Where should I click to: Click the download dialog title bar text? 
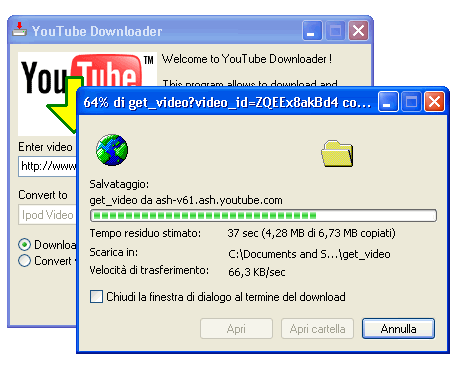(x=227, y=102)
